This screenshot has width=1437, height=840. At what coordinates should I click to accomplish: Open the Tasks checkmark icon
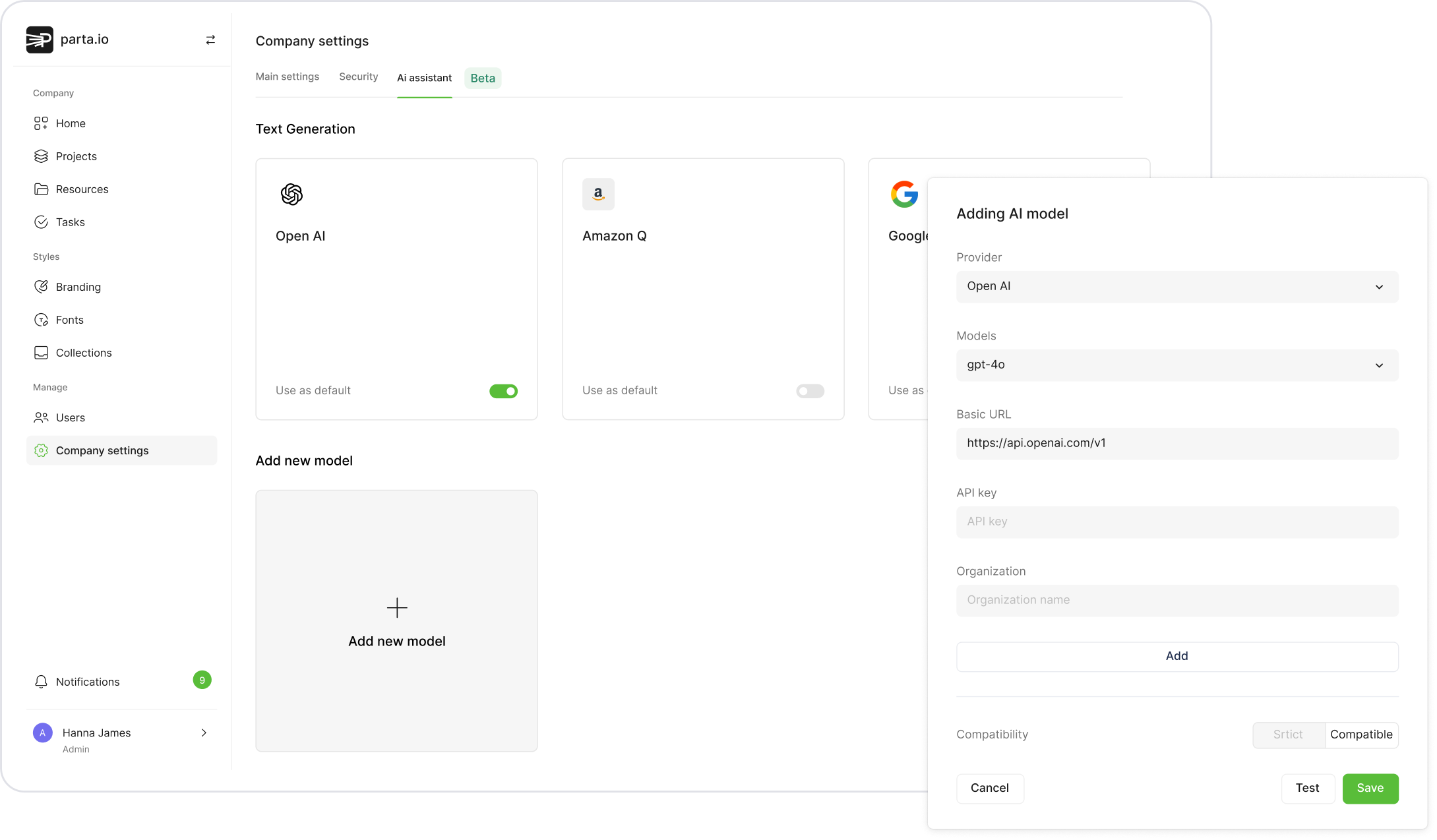pyautogui.click(x=41, y=222)
